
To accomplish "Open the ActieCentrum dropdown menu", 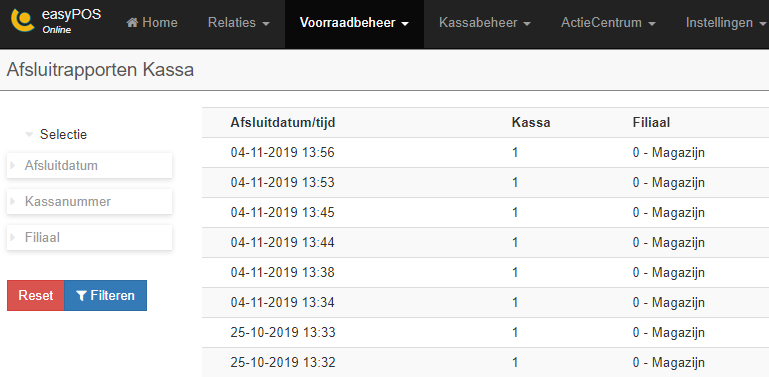I will coord(608,23).
